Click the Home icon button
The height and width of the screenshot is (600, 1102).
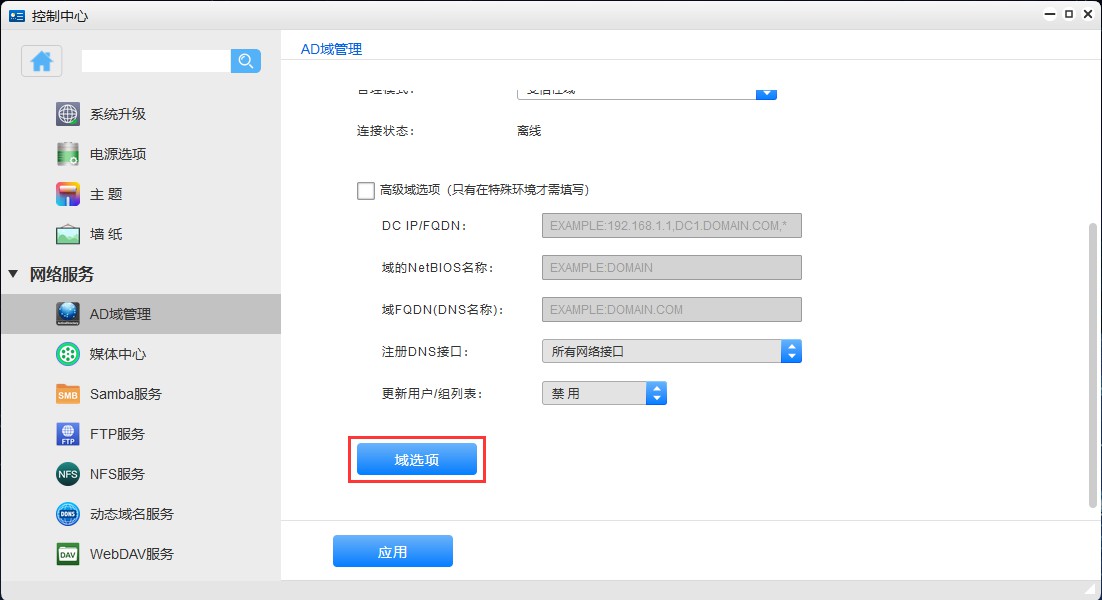pos(42,61)
